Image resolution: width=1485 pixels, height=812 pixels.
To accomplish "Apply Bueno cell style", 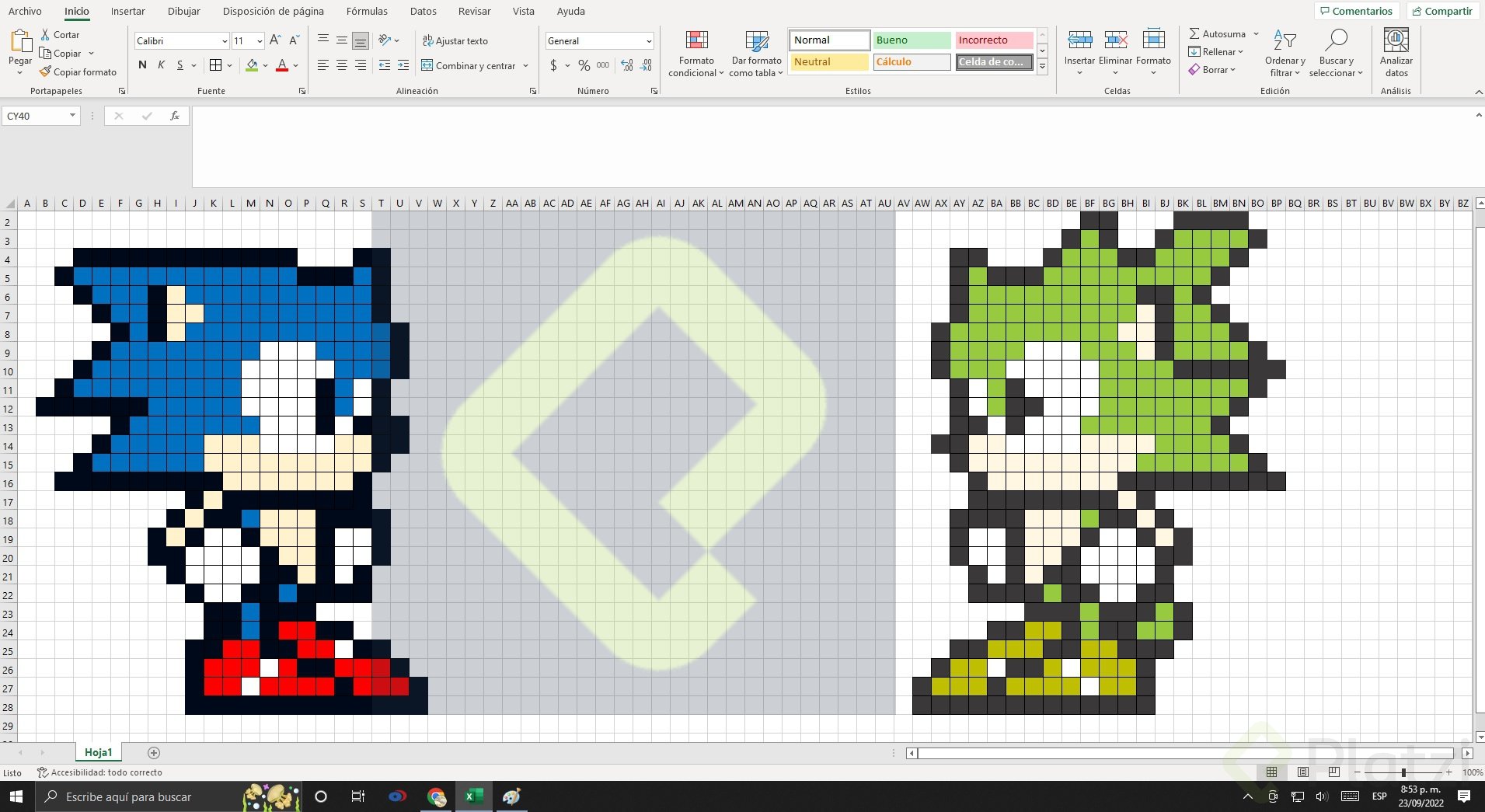I will (x=912, y=40).
